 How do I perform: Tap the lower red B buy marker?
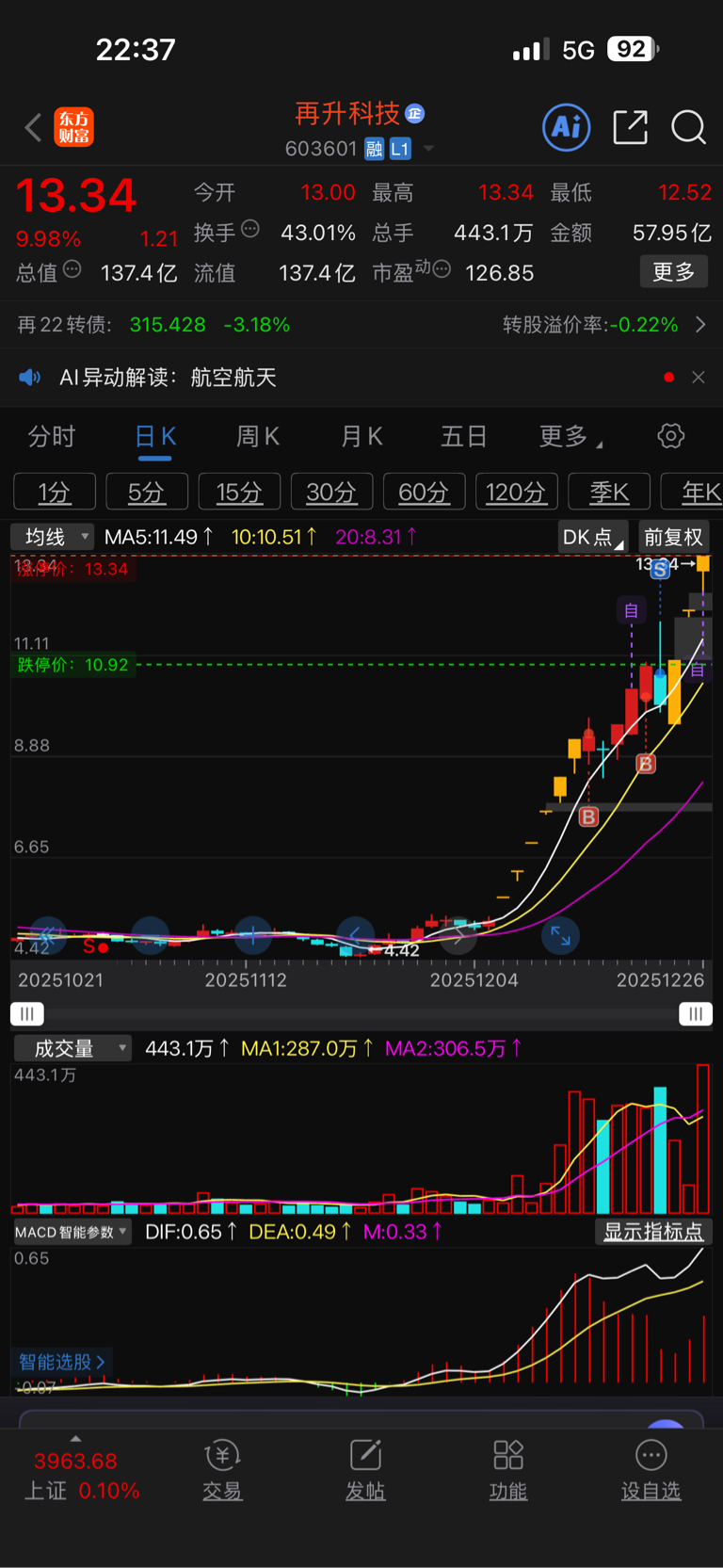coord(588,816)
